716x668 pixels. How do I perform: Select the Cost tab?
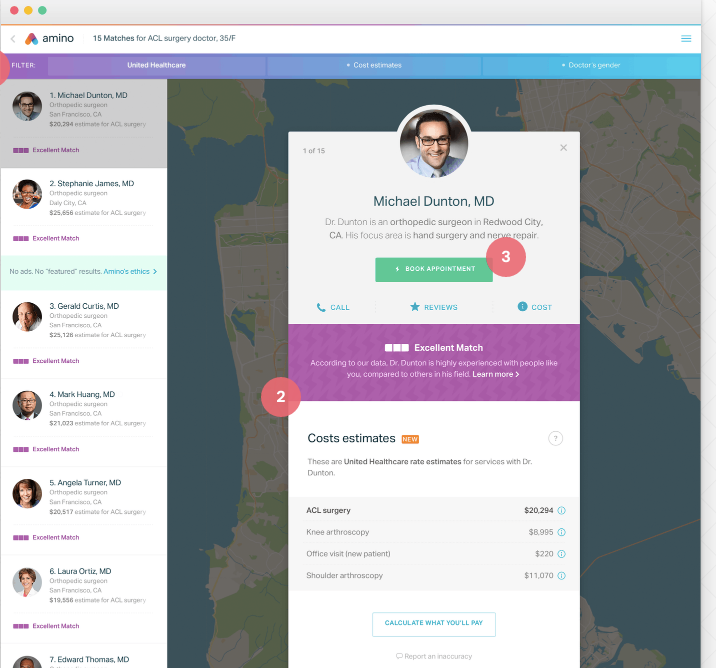(535, 307)
